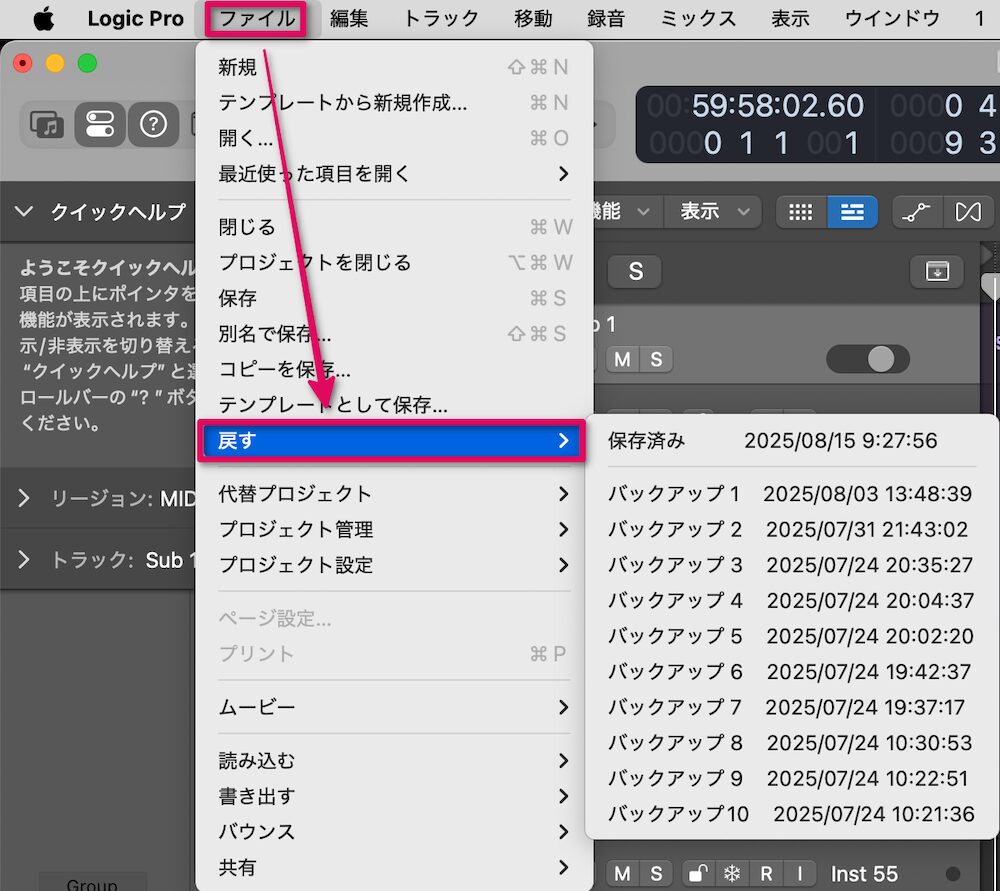This screenshot has height=891, width=1000.
Task: Expand the バウンス submenu
Action: (x=393, y=832)
